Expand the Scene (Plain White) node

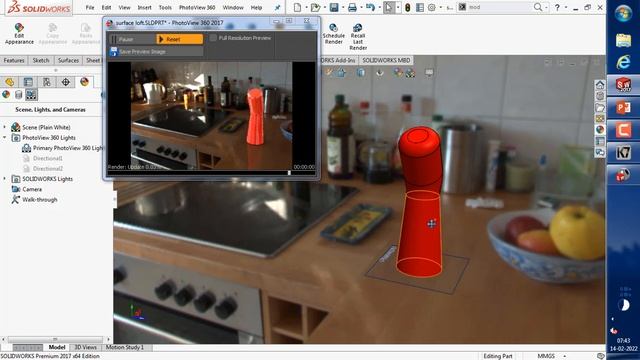click(4, 127)
